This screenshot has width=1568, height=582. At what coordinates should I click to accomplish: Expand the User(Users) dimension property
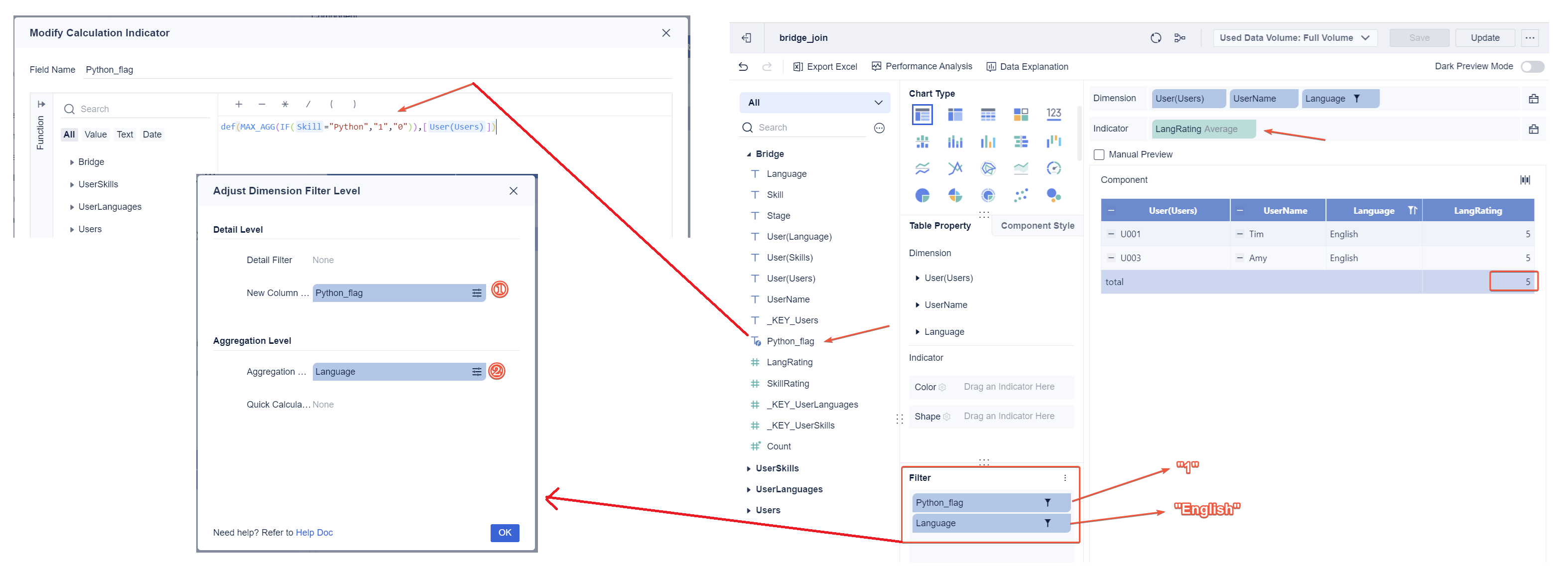point(917,278)
